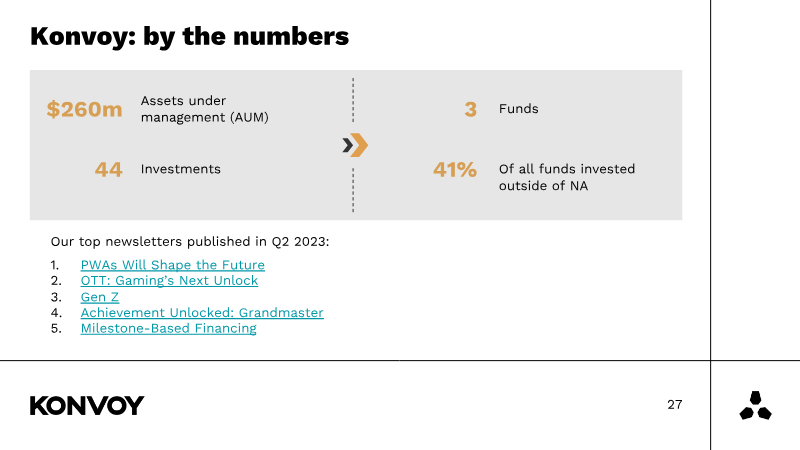This screenshot has width=800, height=450.
Task: Click the orange number 3 for funds
Action: click(470, 109)
